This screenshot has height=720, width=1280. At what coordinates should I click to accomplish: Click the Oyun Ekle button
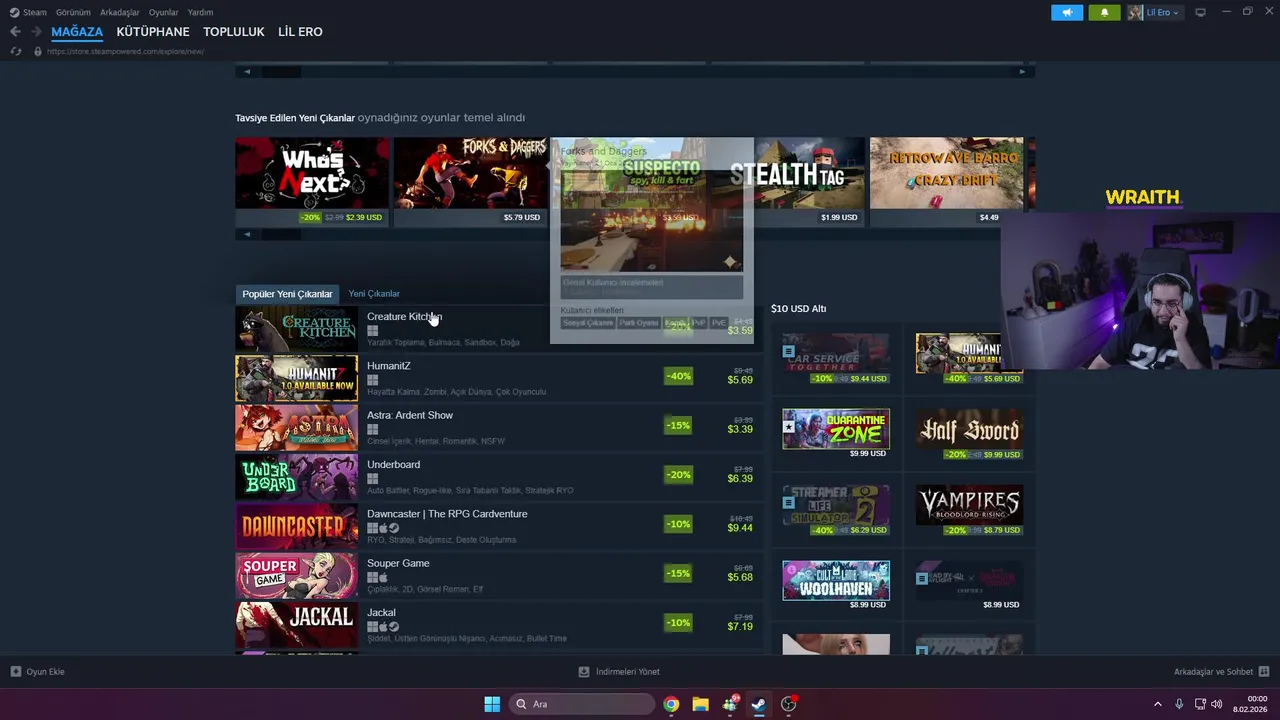[x=38, y=672]
